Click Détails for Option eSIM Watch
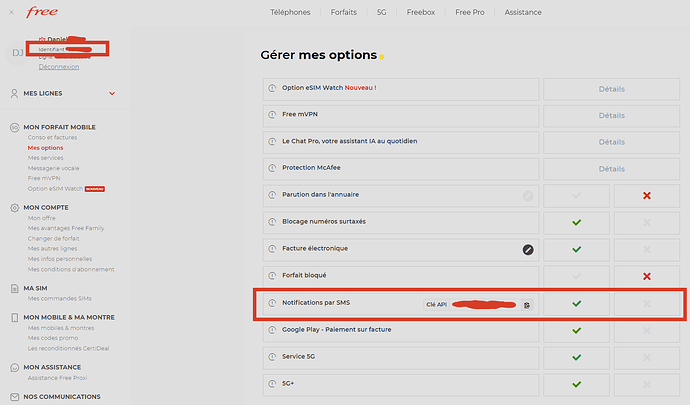Image resolution: width=690 pixels, height=405 pixels. click(x=611, y=88)
